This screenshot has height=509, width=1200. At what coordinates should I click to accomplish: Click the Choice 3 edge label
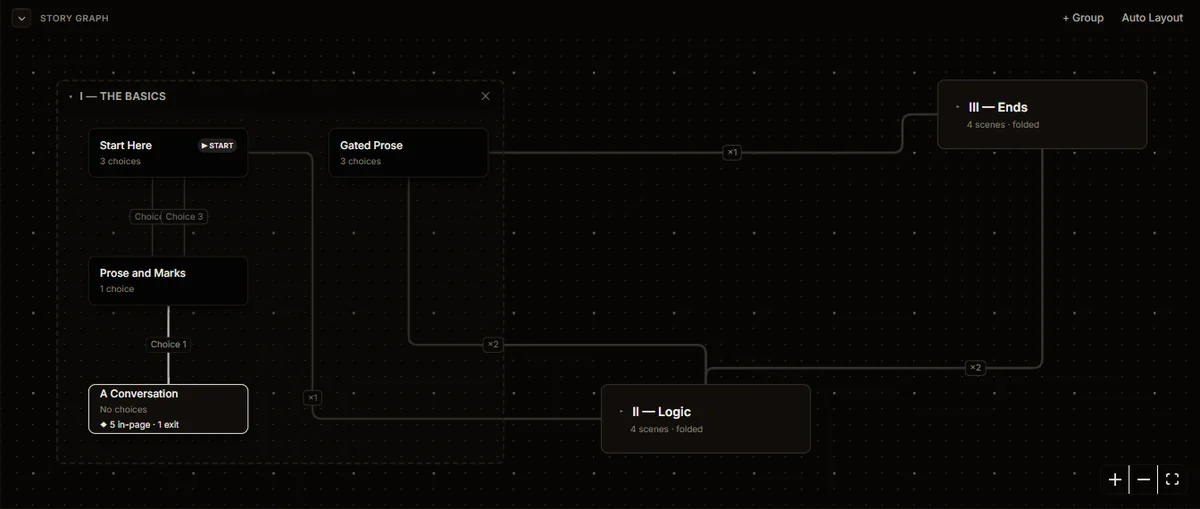[185, 216]
